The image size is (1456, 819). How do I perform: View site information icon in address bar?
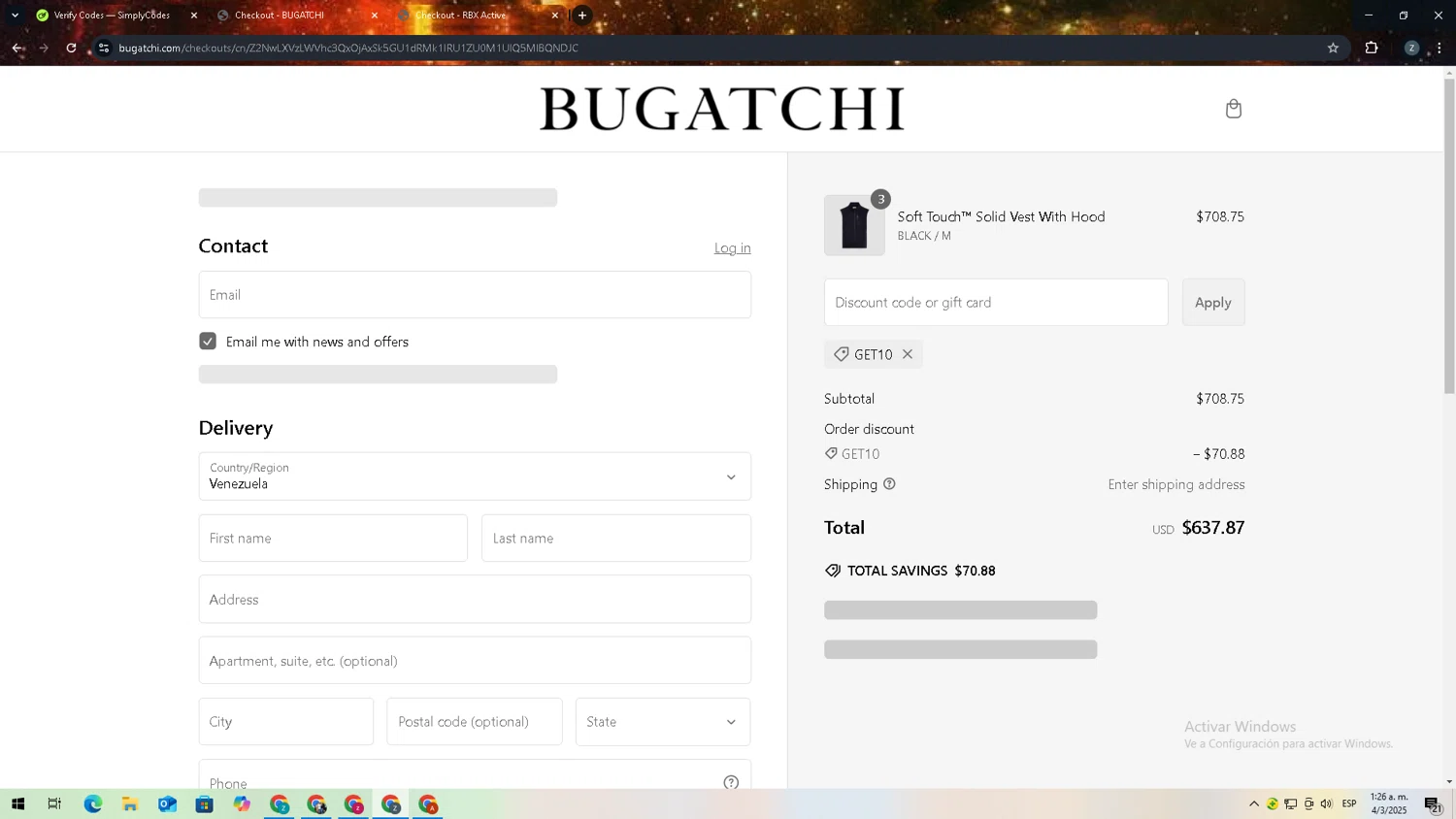tap(104, 48)
